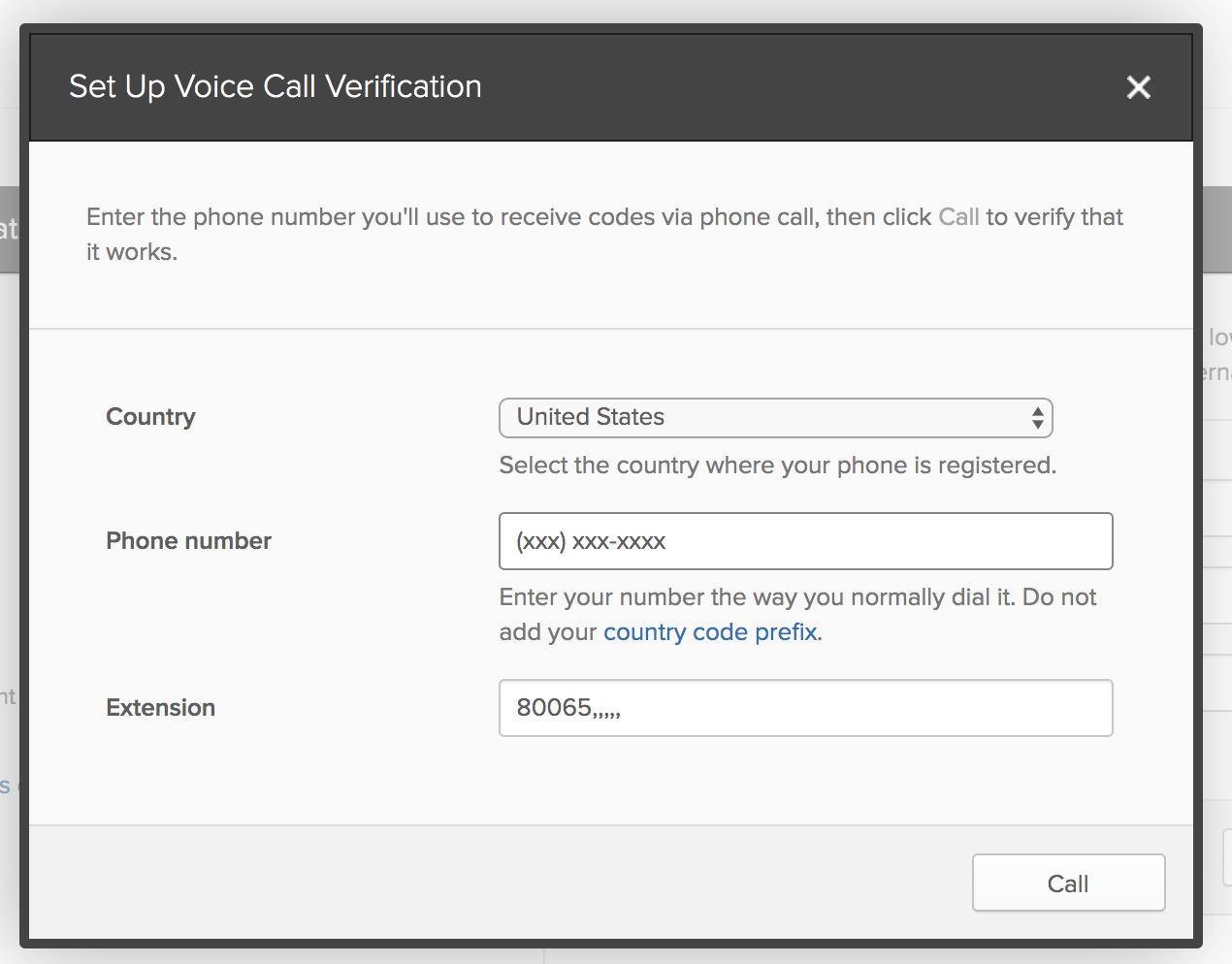Click the empty dark header bar area

tap(776, 87)
